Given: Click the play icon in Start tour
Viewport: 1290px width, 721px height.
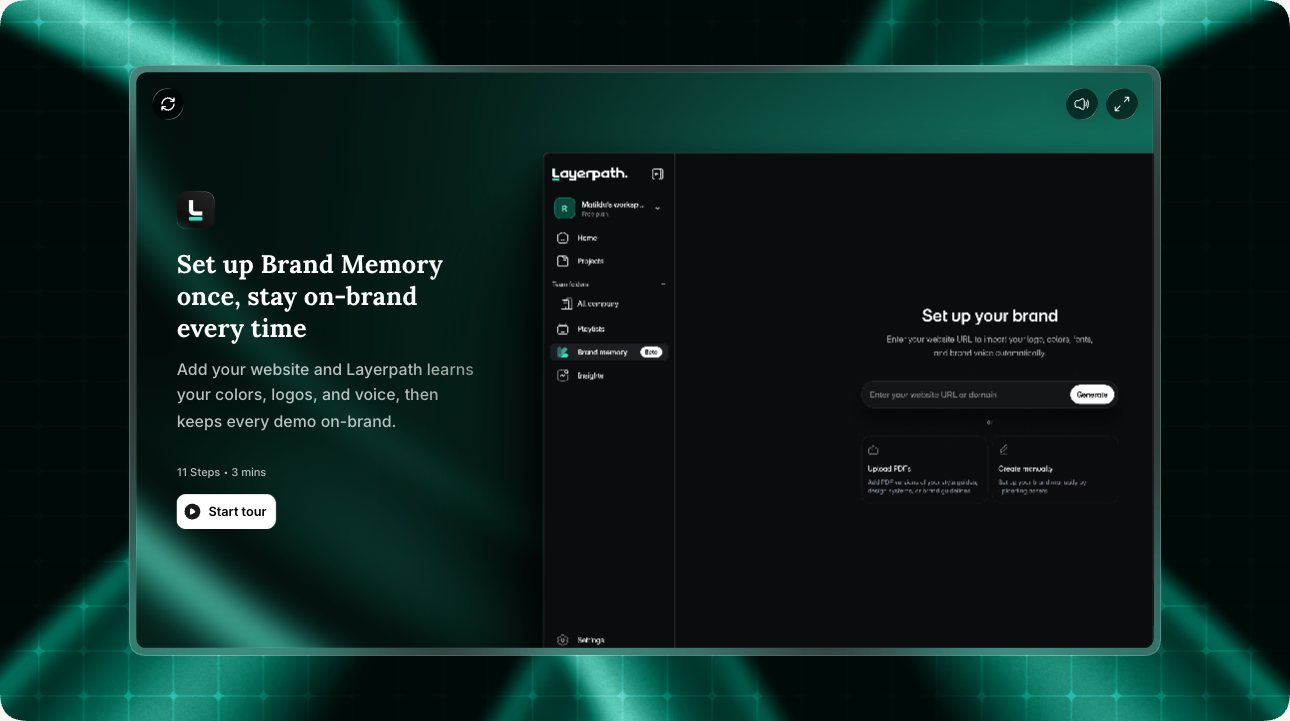Looking at the screenshot, I should coord(193,511).
